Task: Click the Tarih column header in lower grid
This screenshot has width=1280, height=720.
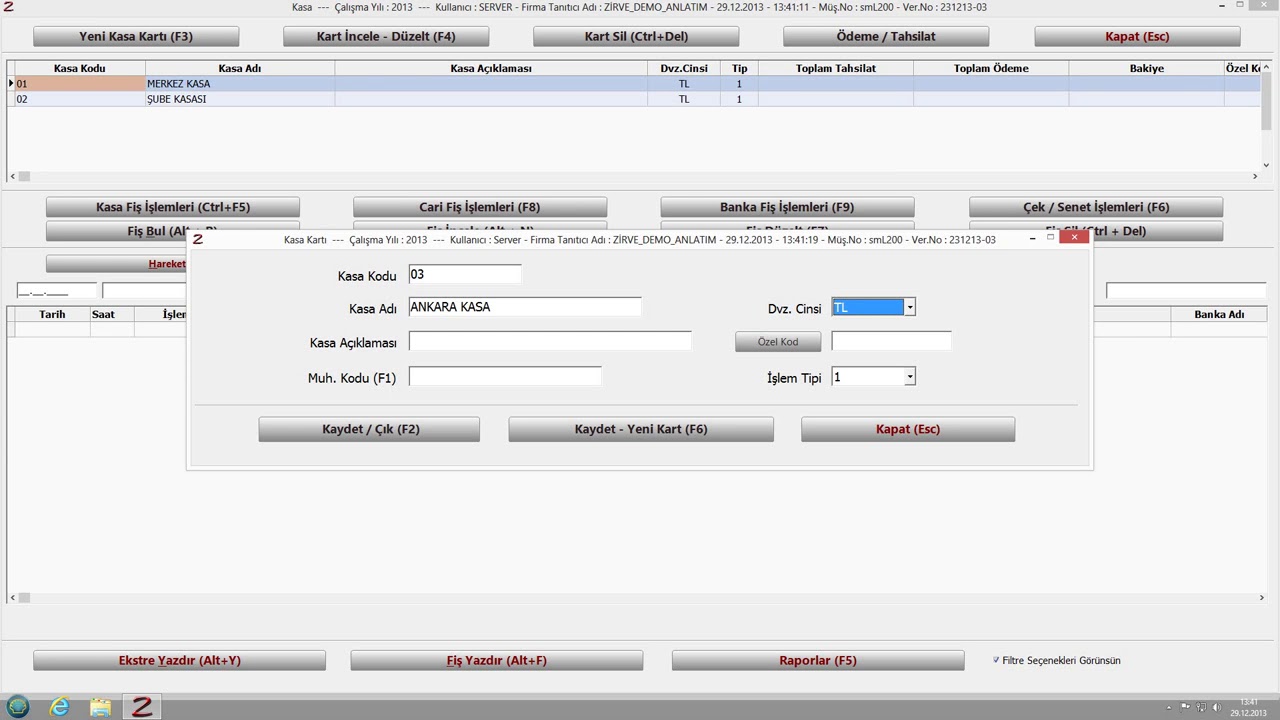Action: tap(52, 314)
